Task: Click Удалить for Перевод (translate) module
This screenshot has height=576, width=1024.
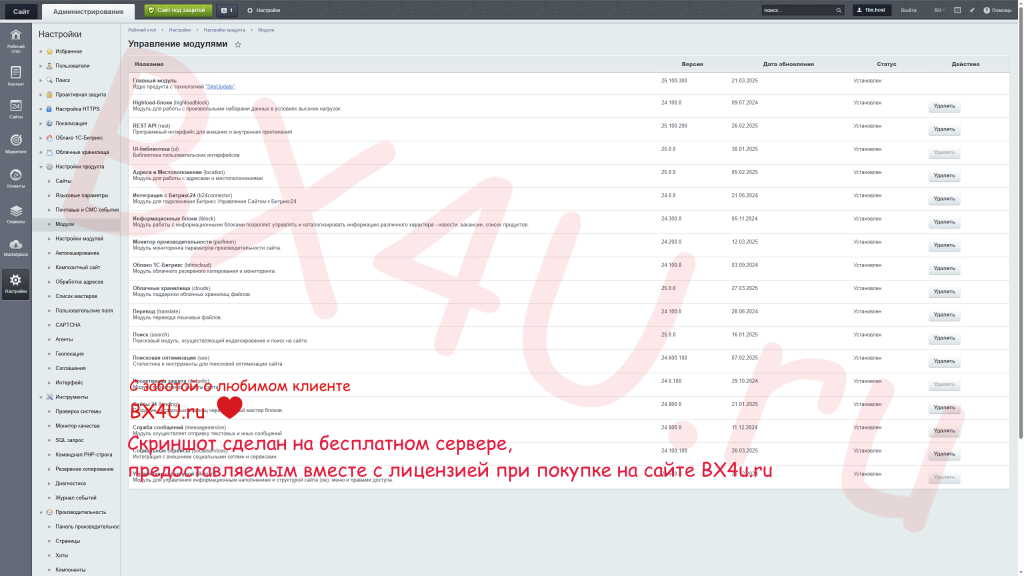Action: coord(944,315)
